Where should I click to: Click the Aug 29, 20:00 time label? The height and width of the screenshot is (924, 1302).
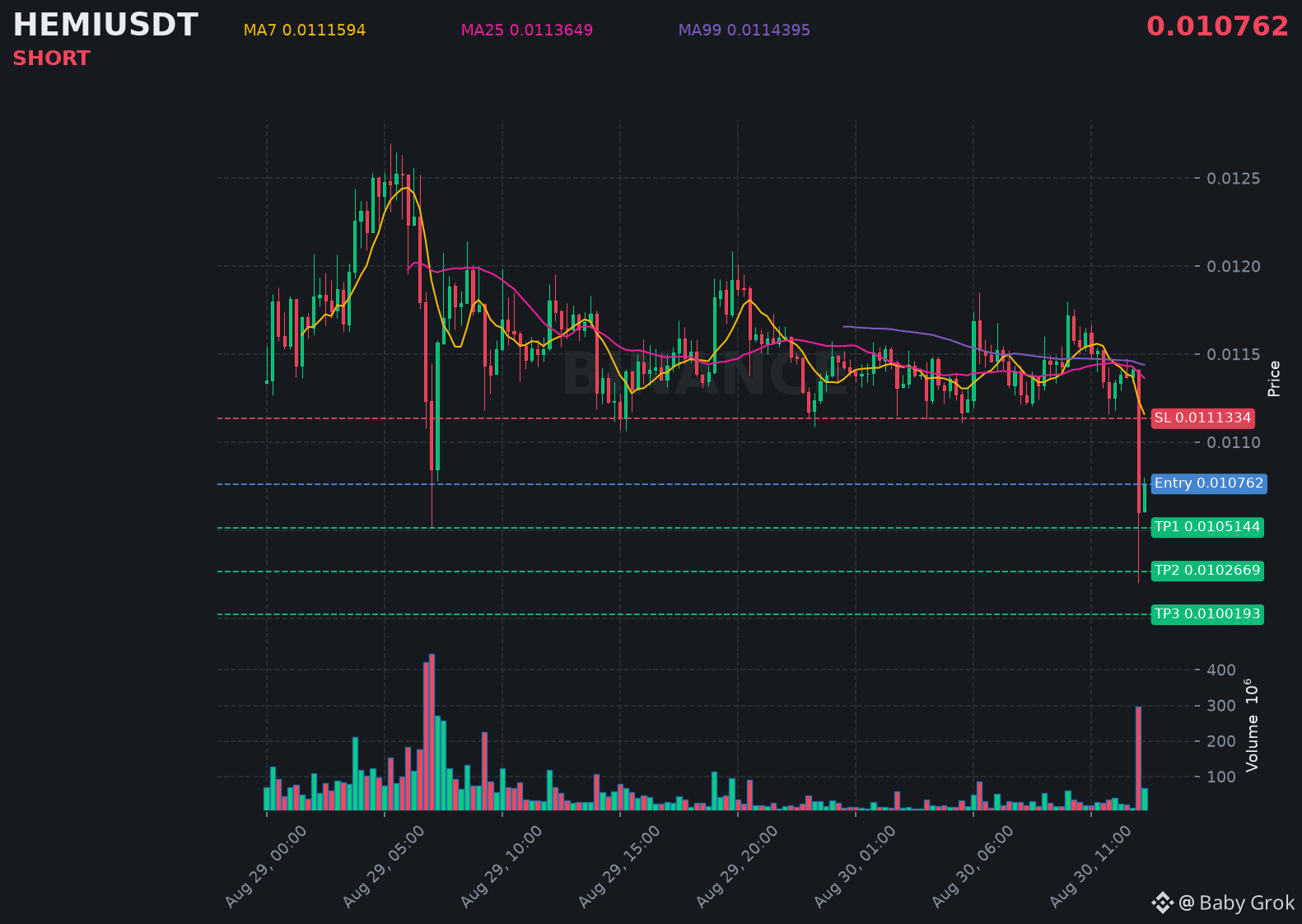(737, 866)
